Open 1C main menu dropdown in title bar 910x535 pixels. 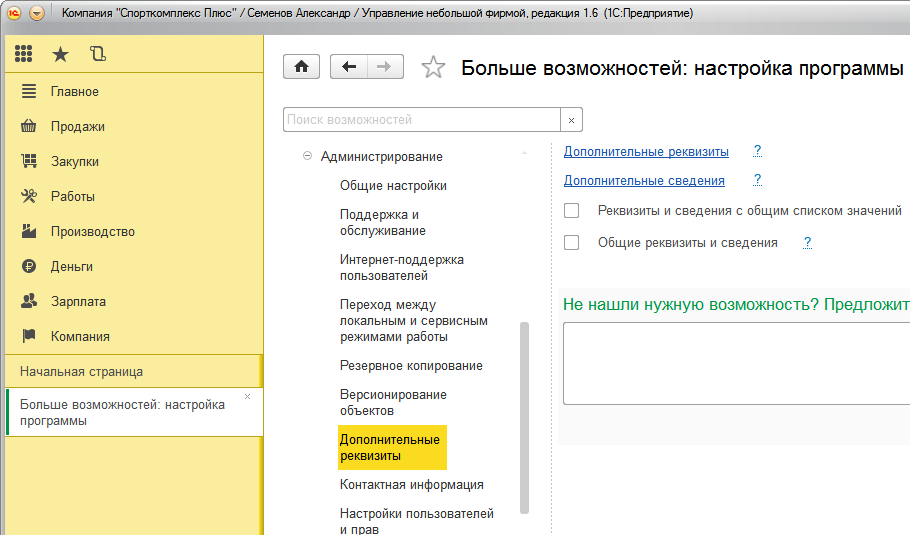37,14
